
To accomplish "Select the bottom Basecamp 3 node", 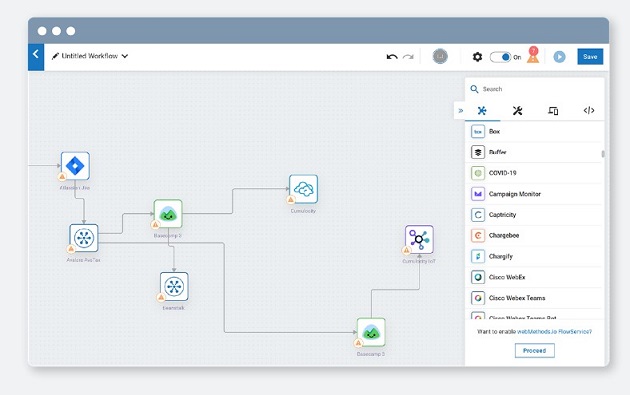I will tap(371, 332).
